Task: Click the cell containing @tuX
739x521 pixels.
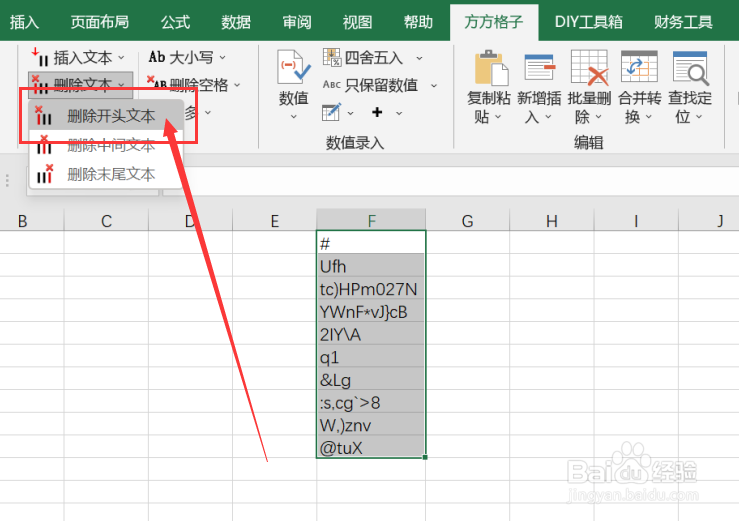Action: point(371,447)
